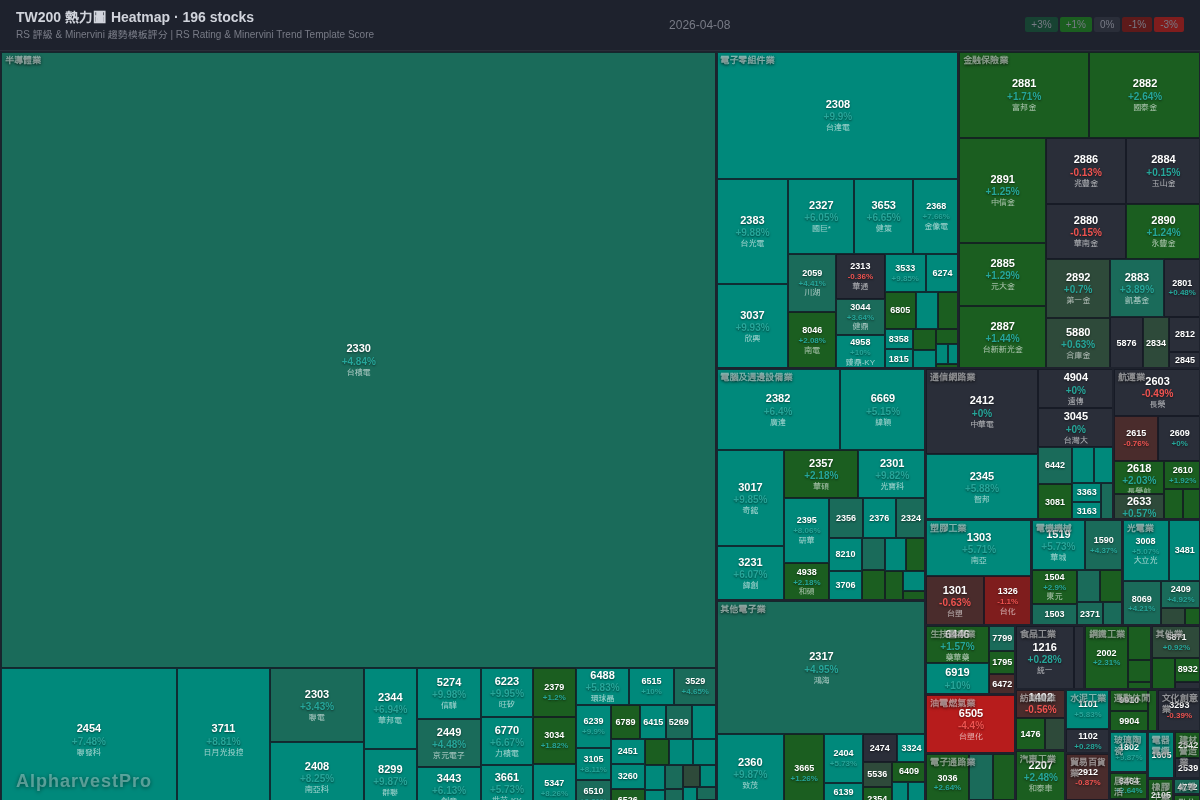Select the 2603 長榮 tile
1200x800 pixels.
(1157, 393)
